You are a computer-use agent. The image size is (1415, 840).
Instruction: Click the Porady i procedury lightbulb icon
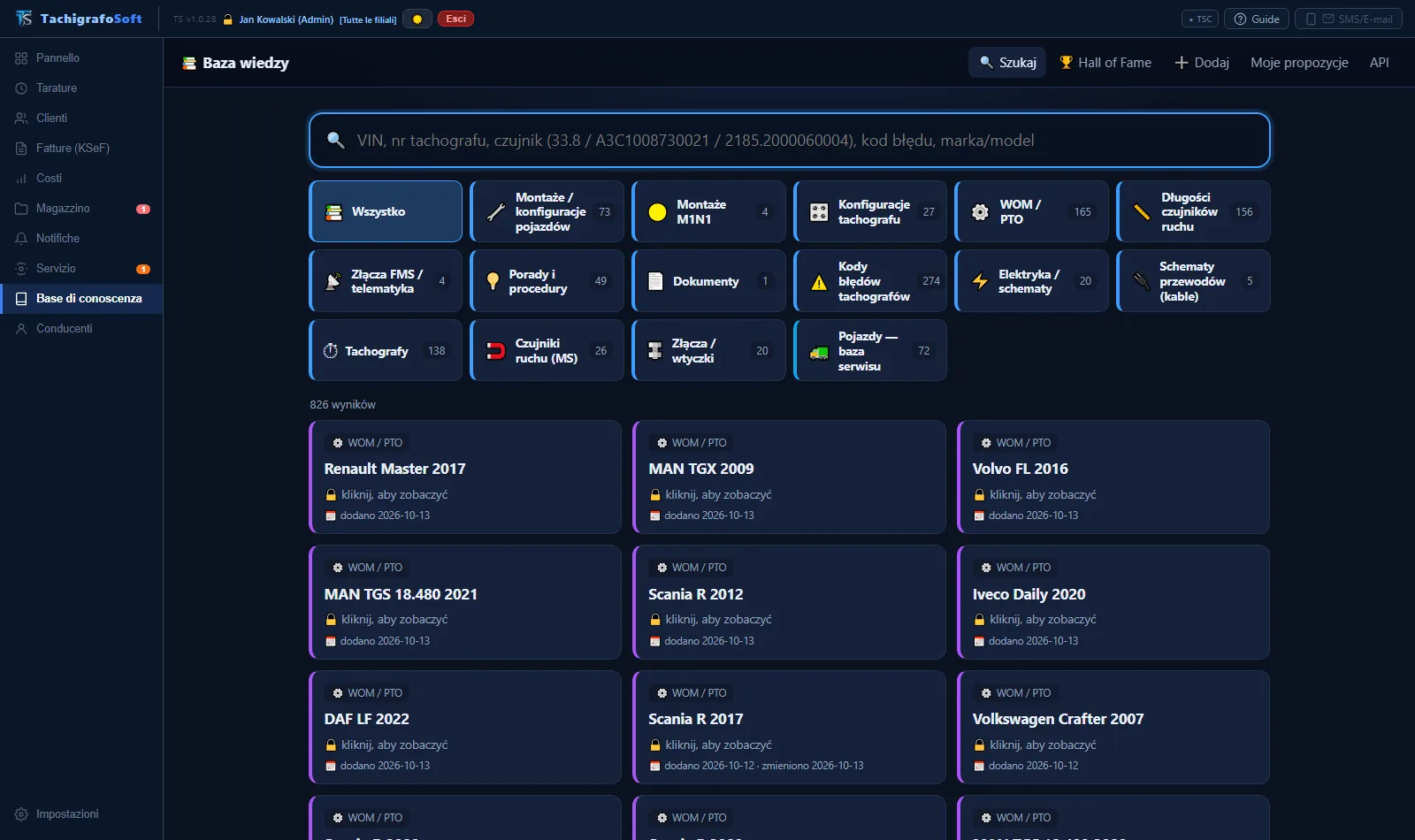pos(493,281)
